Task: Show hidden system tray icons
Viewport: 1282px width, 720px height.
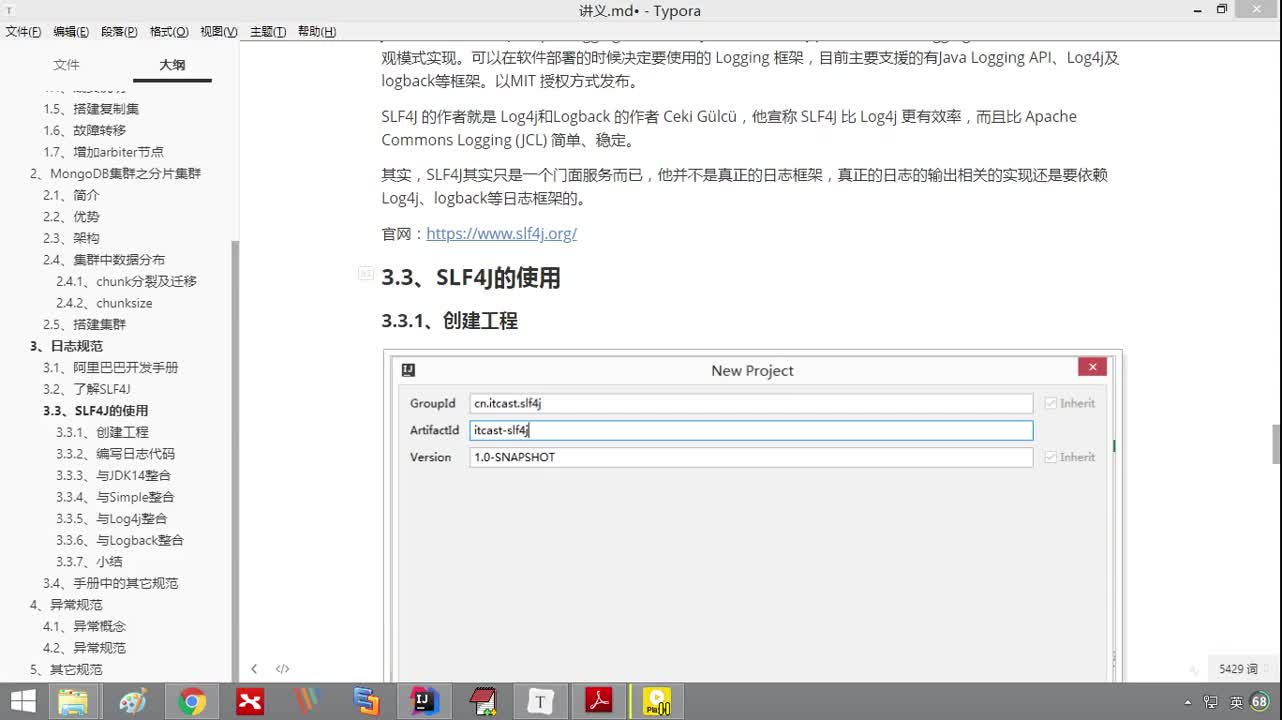Action: click(1187, 702)
